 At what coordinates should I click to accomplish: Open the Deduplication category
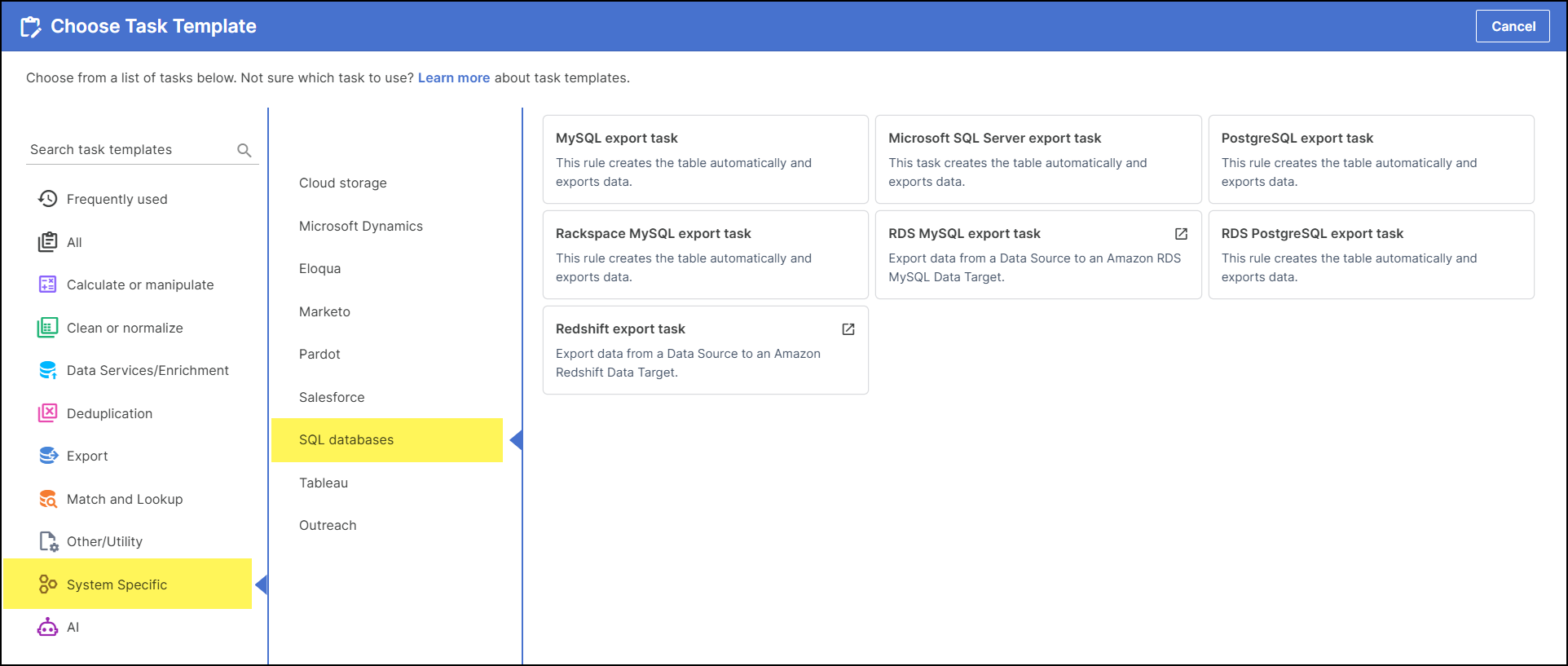(x=109, y=413)
